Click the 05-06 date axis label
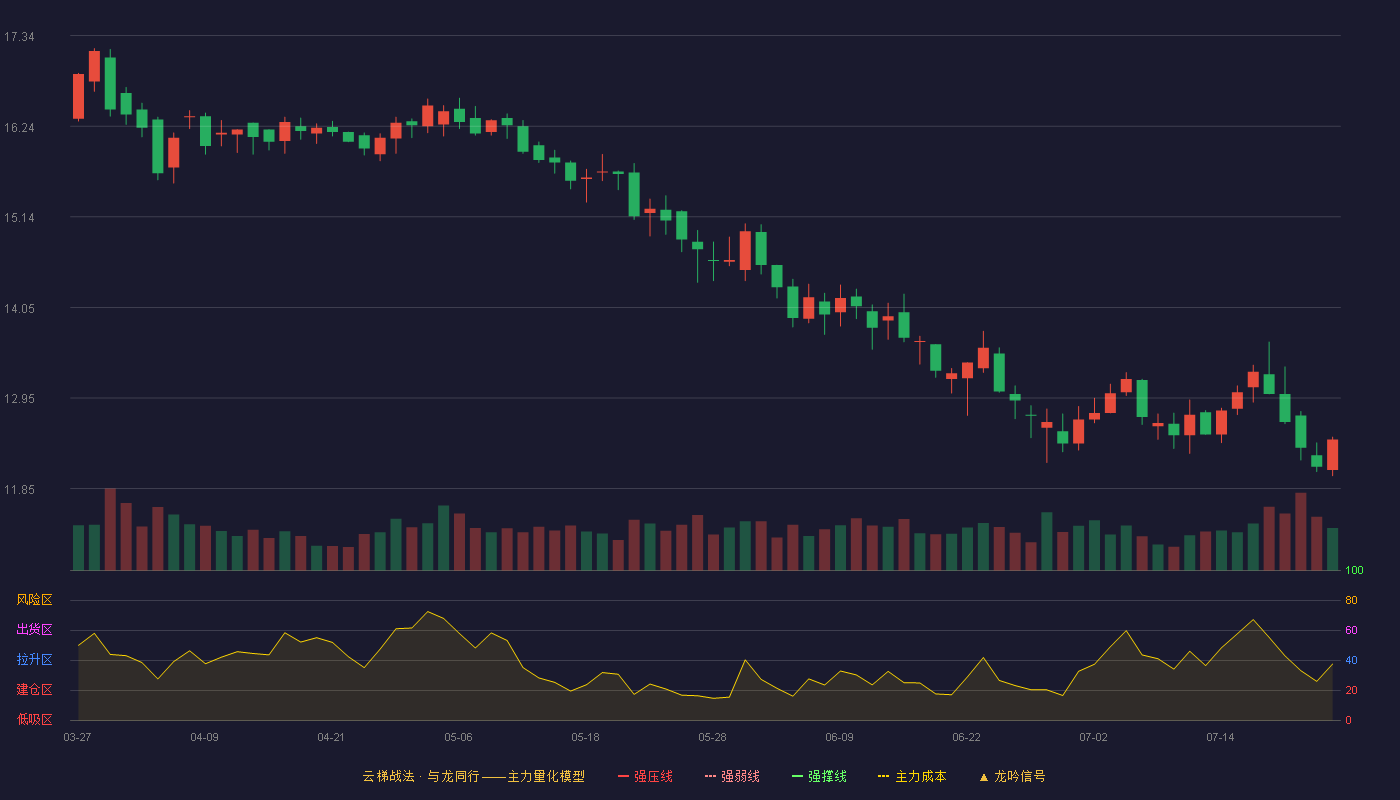 (x=458, y=737)
